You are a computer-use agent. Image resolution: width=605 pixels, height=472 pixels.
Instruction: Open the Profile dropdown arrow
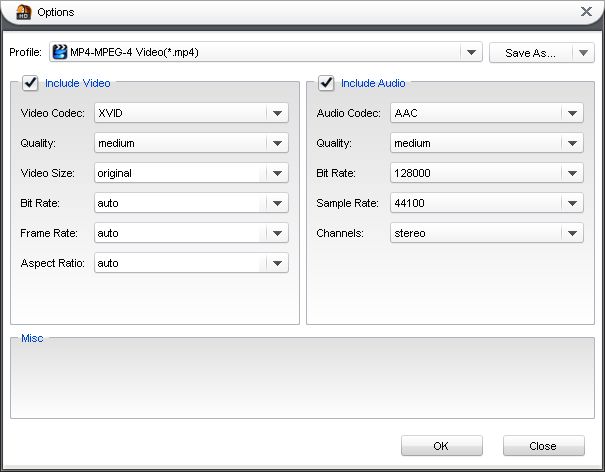click(471, 52)
